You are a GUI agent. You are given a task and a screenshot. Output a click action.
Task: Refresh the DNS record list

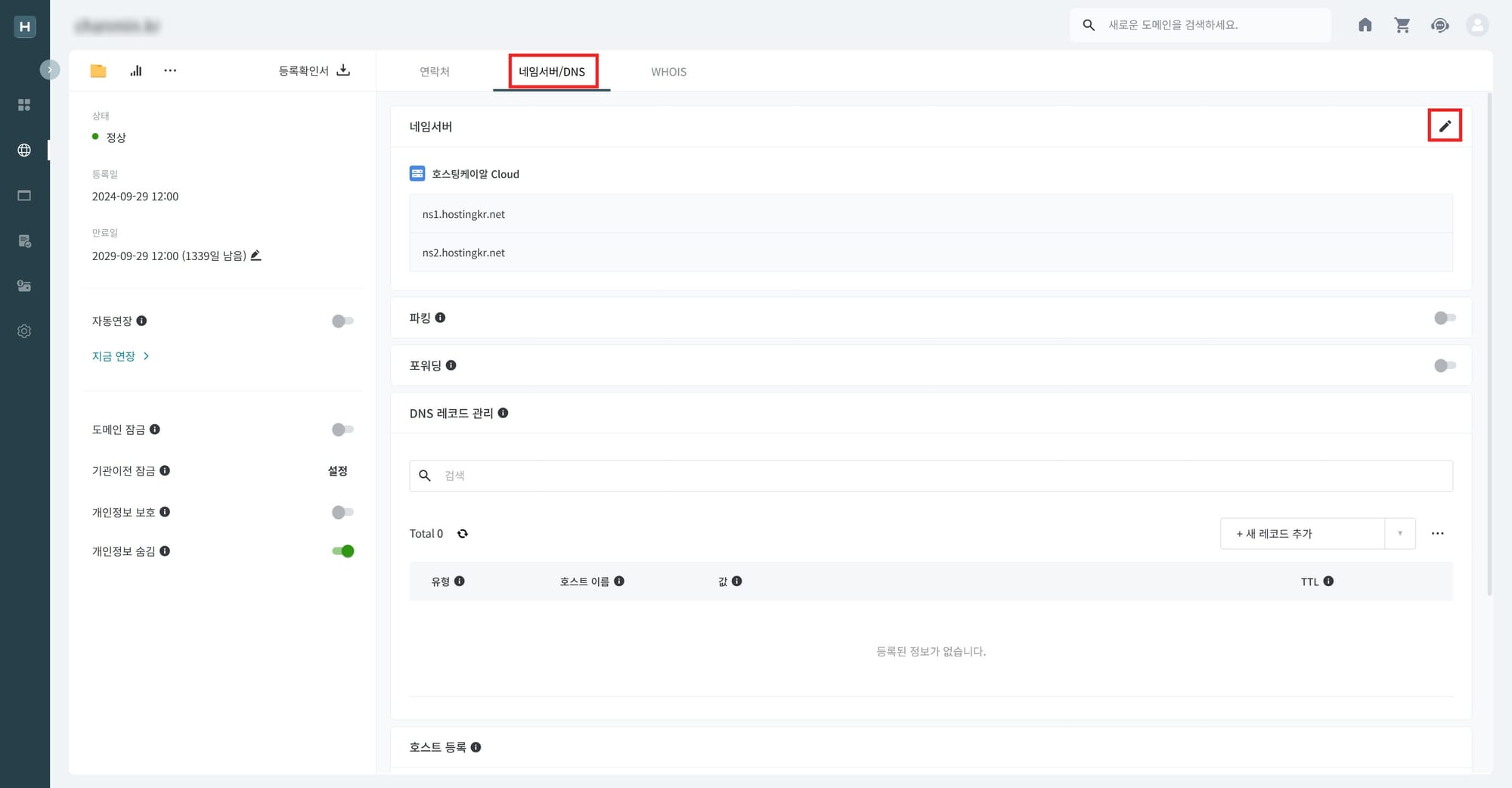(x=463, y=533)
